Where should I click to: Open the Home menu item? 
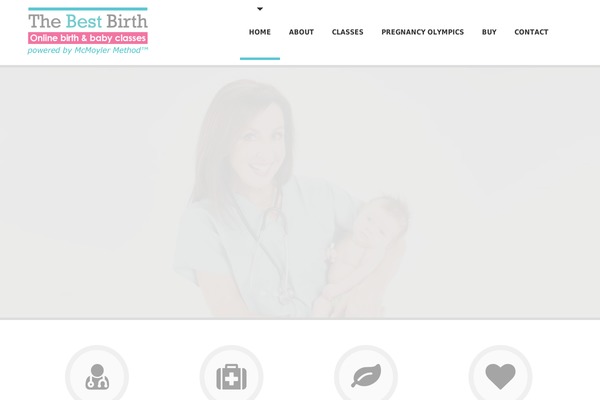[x=260, y=32]
